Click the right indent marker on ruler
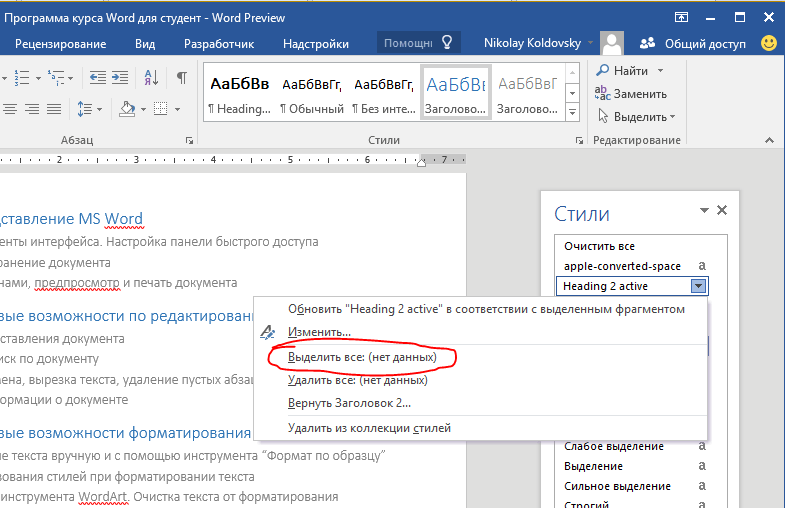The width and height of the screenshot is (785, 508). point(422,162)
